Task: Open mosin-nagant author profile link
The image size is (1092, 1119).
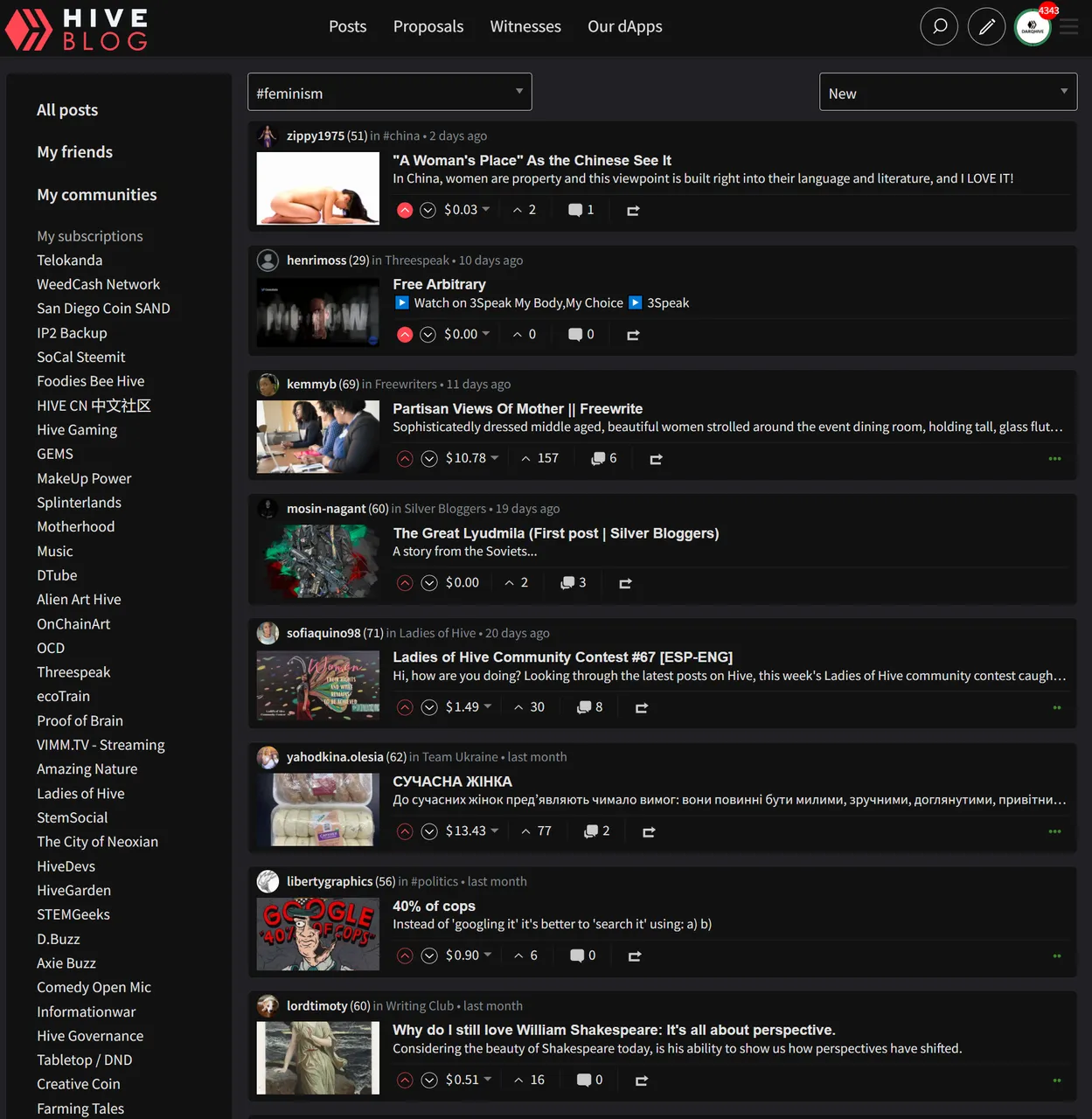Action: pos(326,509)
